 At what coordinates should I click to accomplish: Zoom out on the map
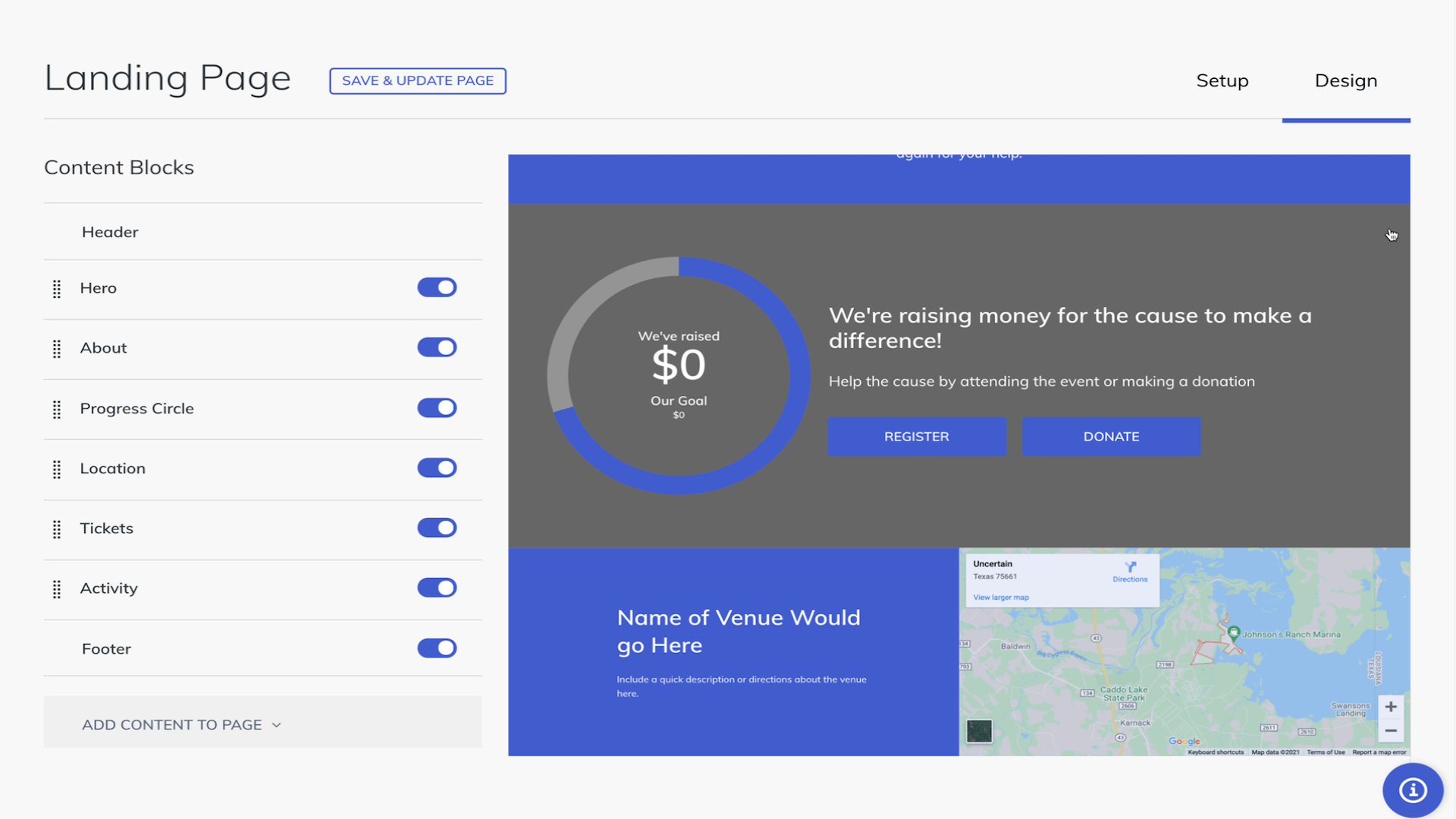[x=1391, y=731]
